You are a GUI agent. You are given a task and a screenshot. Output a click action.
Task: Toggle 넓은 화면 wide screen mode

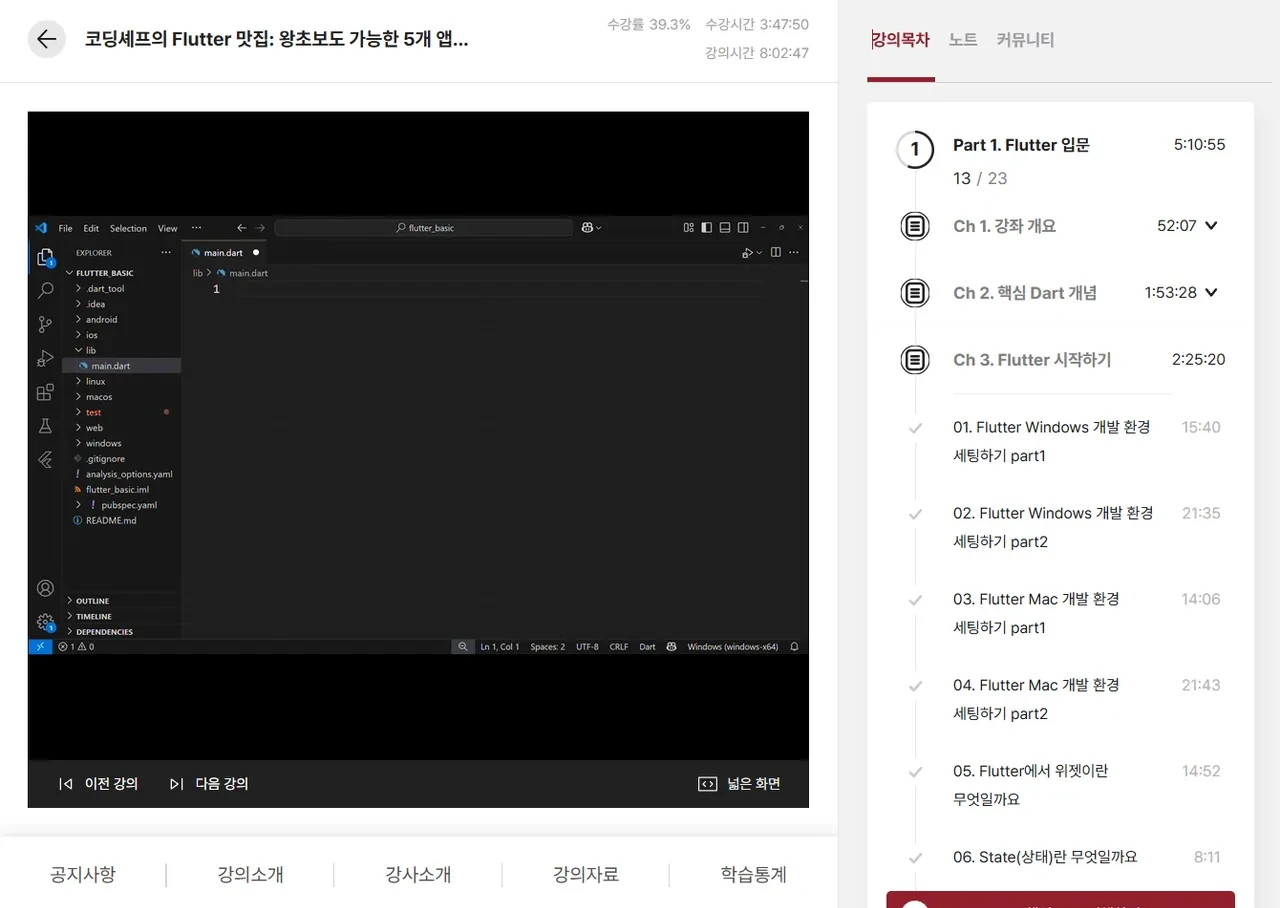(x=739, y=784)
